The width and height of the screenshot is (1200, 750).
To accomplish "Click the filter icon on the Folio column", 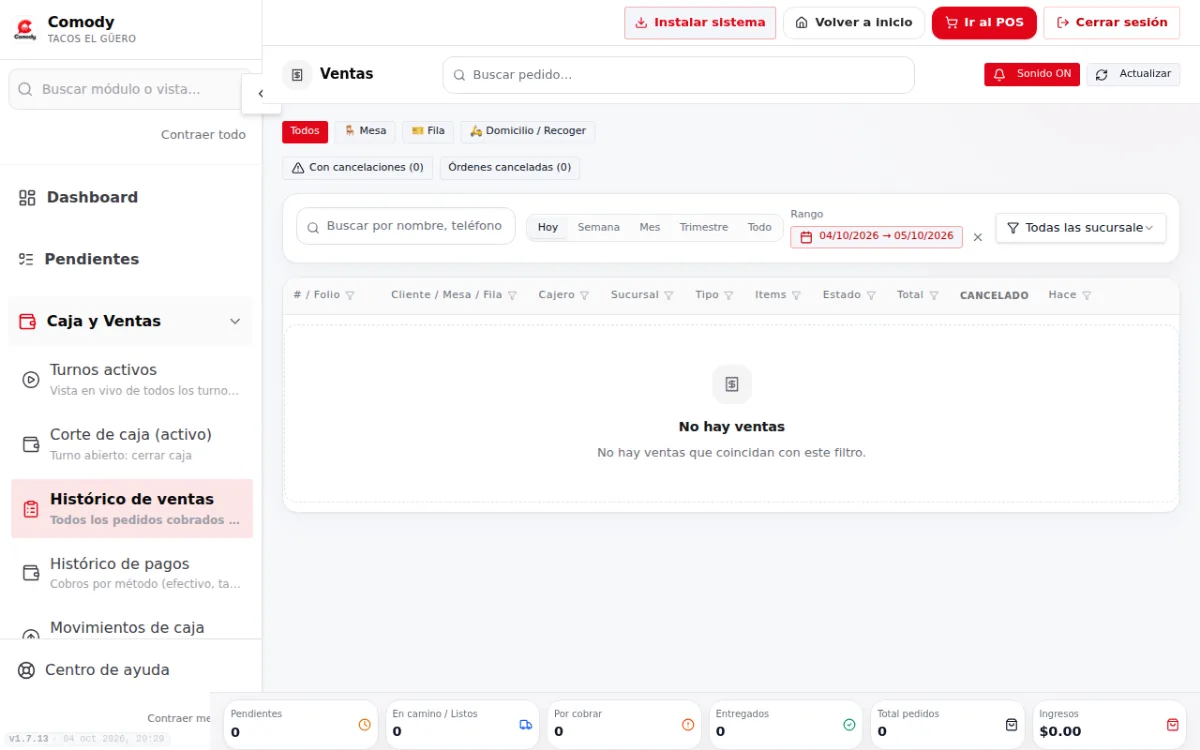I will pyautogui.click(x=350, y=296).
